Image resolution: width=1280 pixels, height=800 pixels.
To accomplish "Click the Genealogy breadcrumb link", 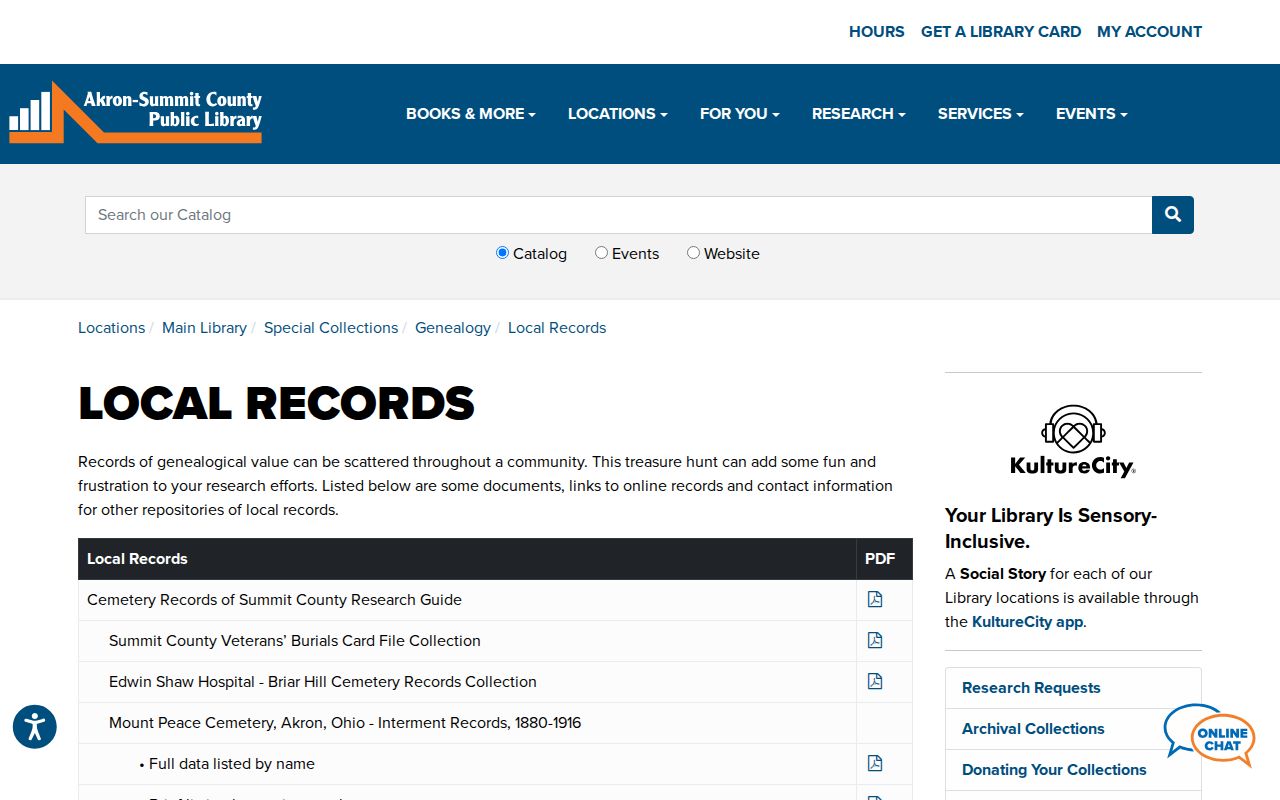I will click(x=453, y=328).
